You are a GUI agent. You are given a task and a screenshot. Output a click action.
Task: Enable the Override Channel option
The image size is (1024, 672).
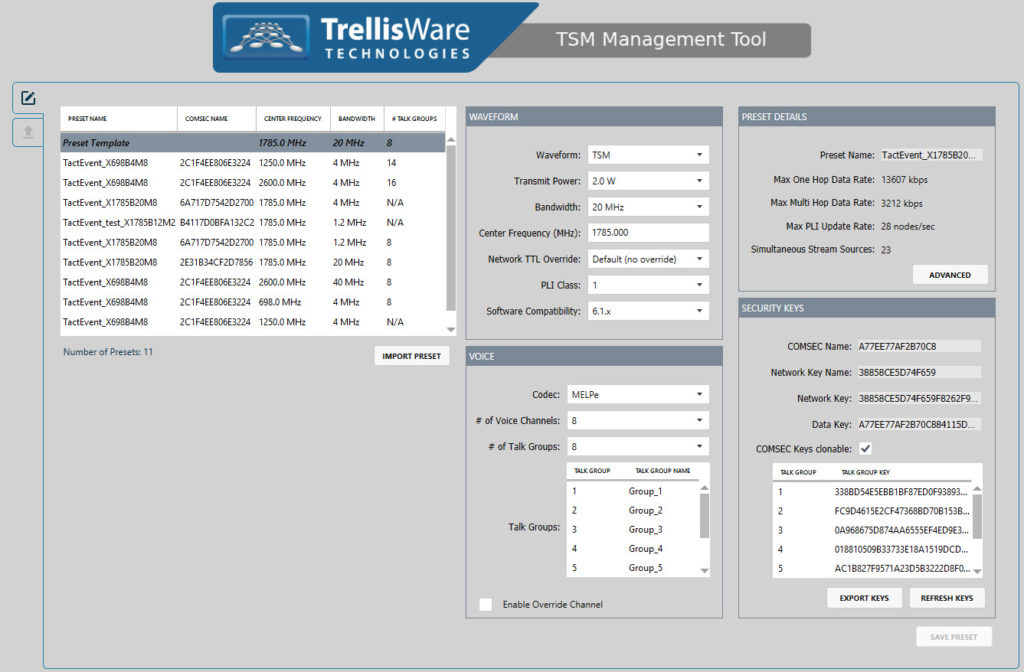[486, 604]
